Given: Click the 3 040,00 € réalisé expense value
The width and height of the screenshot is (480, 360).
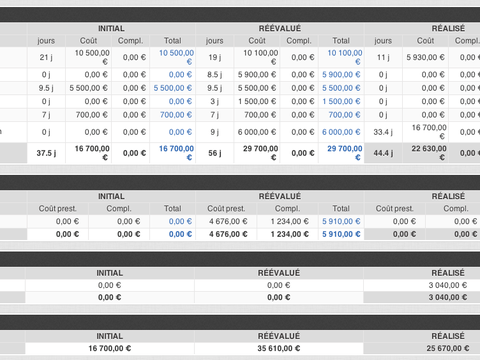Looking at the screenshot, I should tap(448, 285).
